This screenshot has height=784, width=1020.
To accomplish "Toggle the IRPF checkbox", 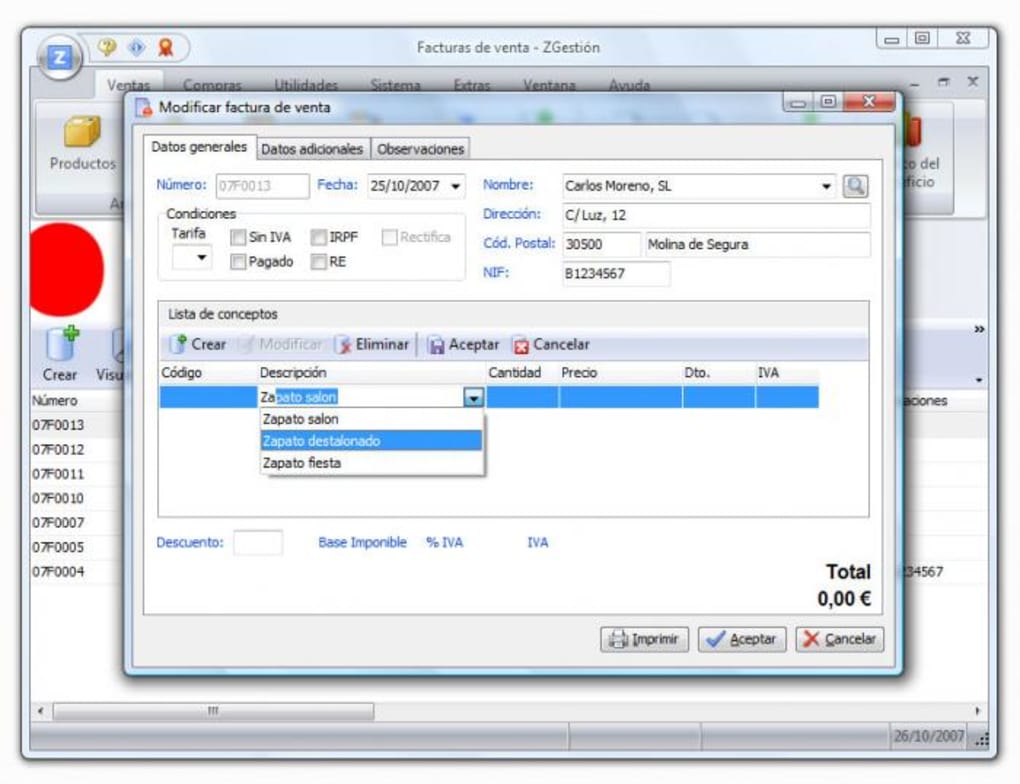I will [318, 238].
